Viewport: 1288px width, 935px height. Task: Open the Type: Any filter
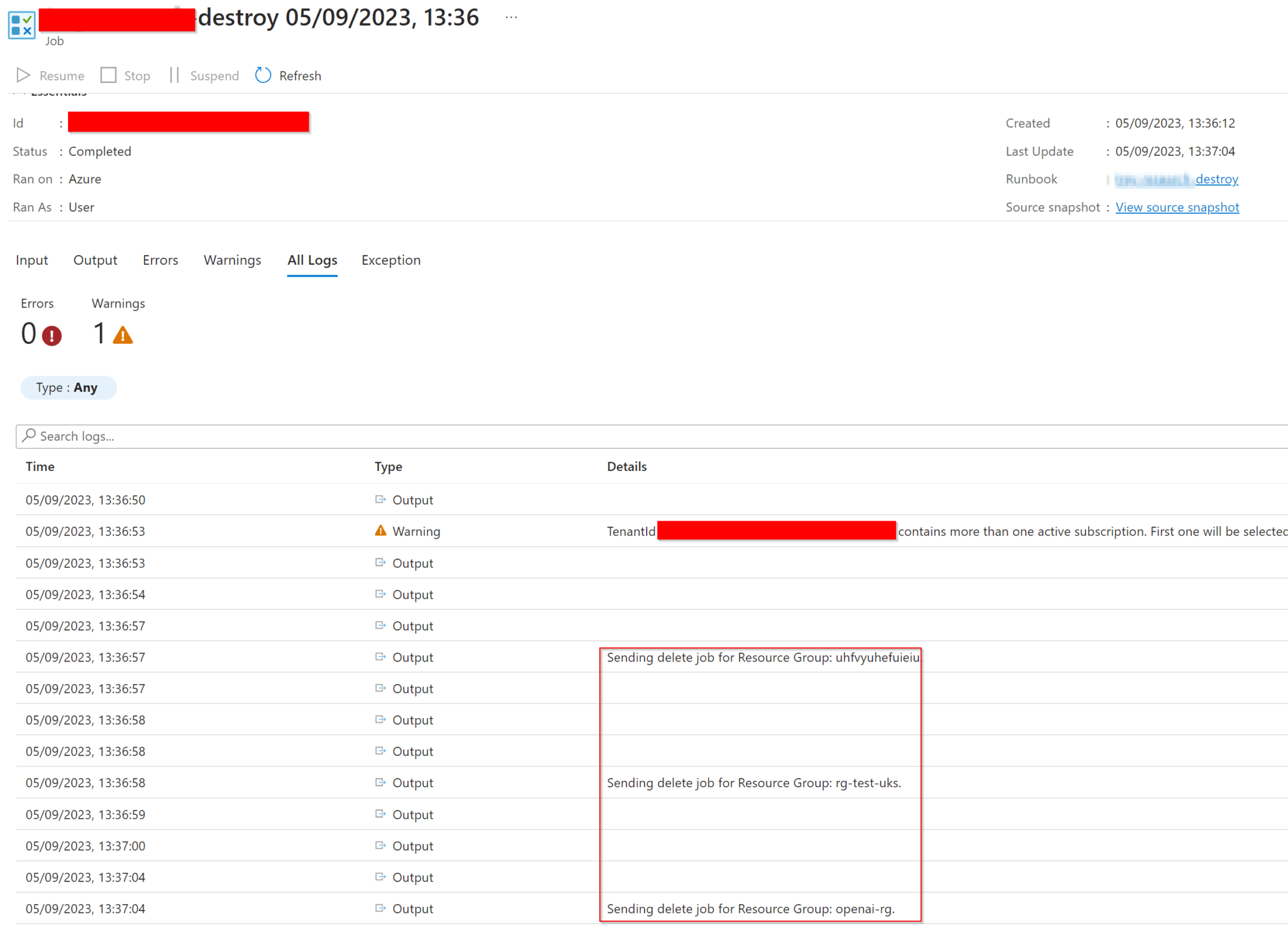click(69, 387)
